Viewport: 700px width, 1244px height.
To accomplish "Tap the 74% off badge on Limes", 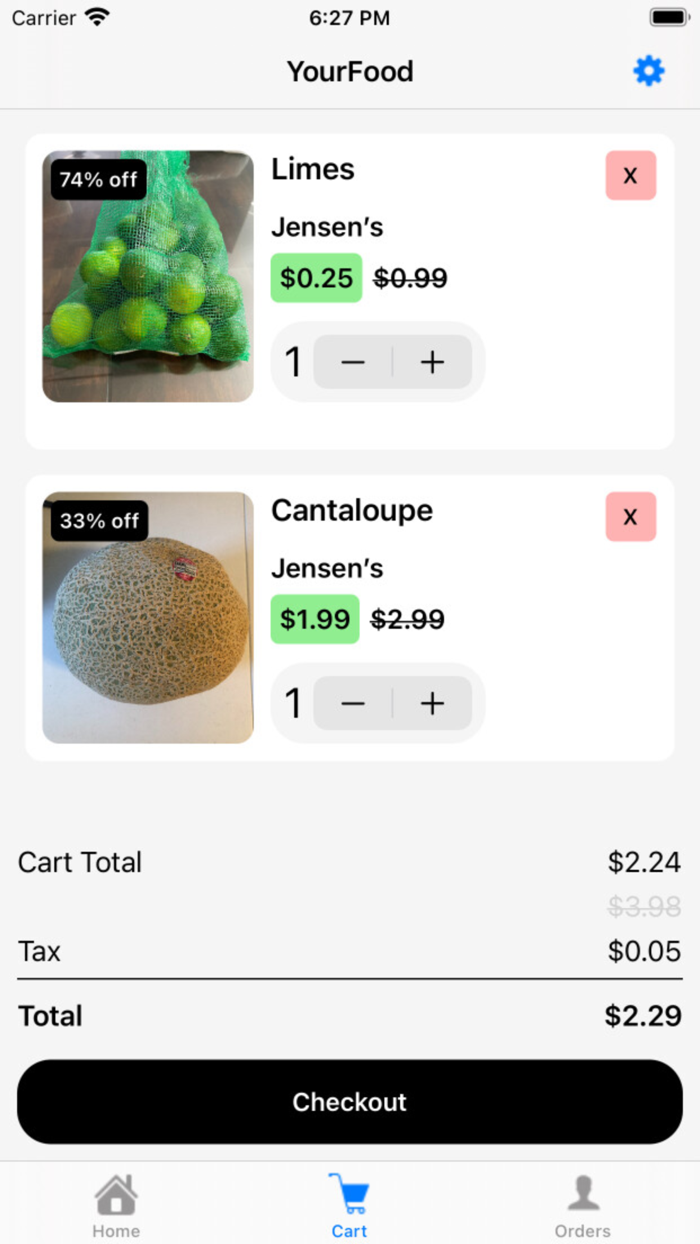I will click(98, 180).
